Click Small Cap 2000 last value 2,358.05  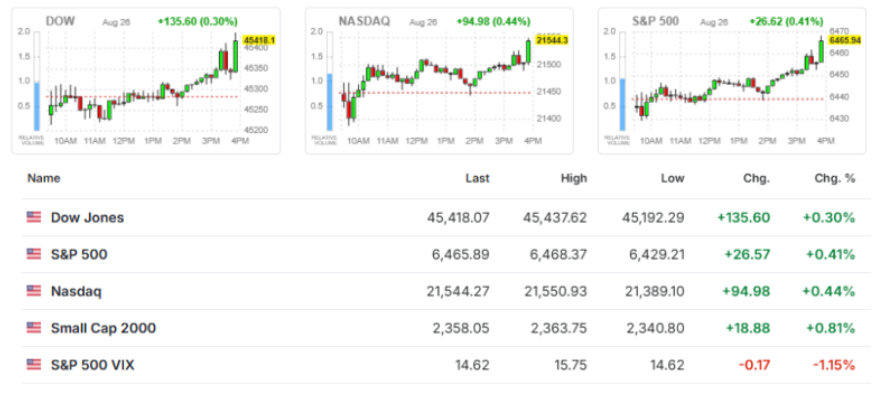[461, 328]
